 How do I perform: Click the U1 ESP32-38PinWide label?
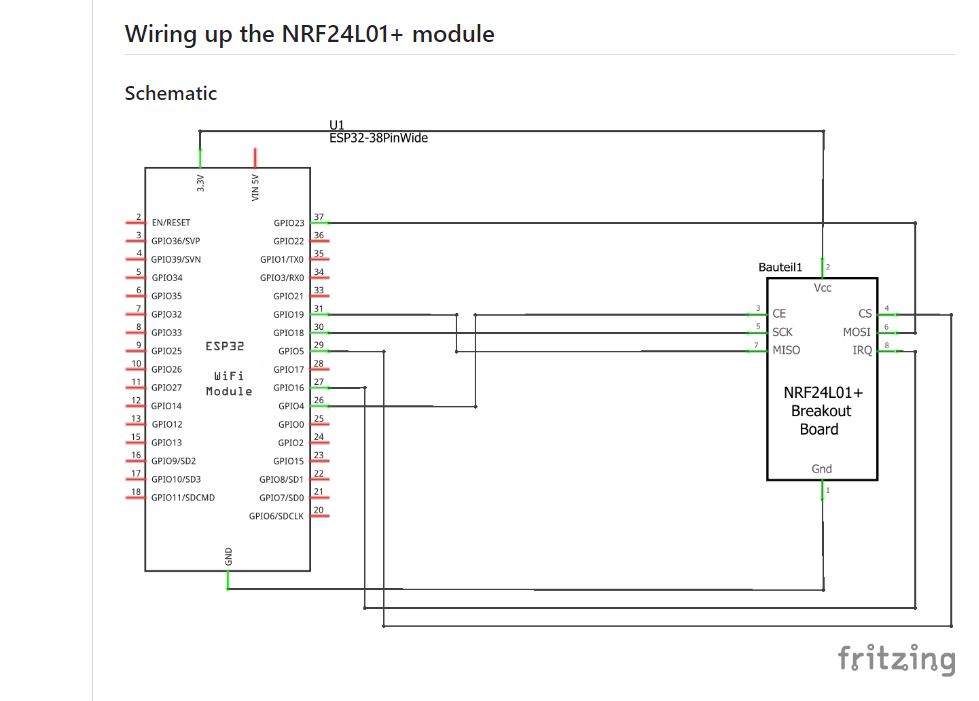point(378,132)
